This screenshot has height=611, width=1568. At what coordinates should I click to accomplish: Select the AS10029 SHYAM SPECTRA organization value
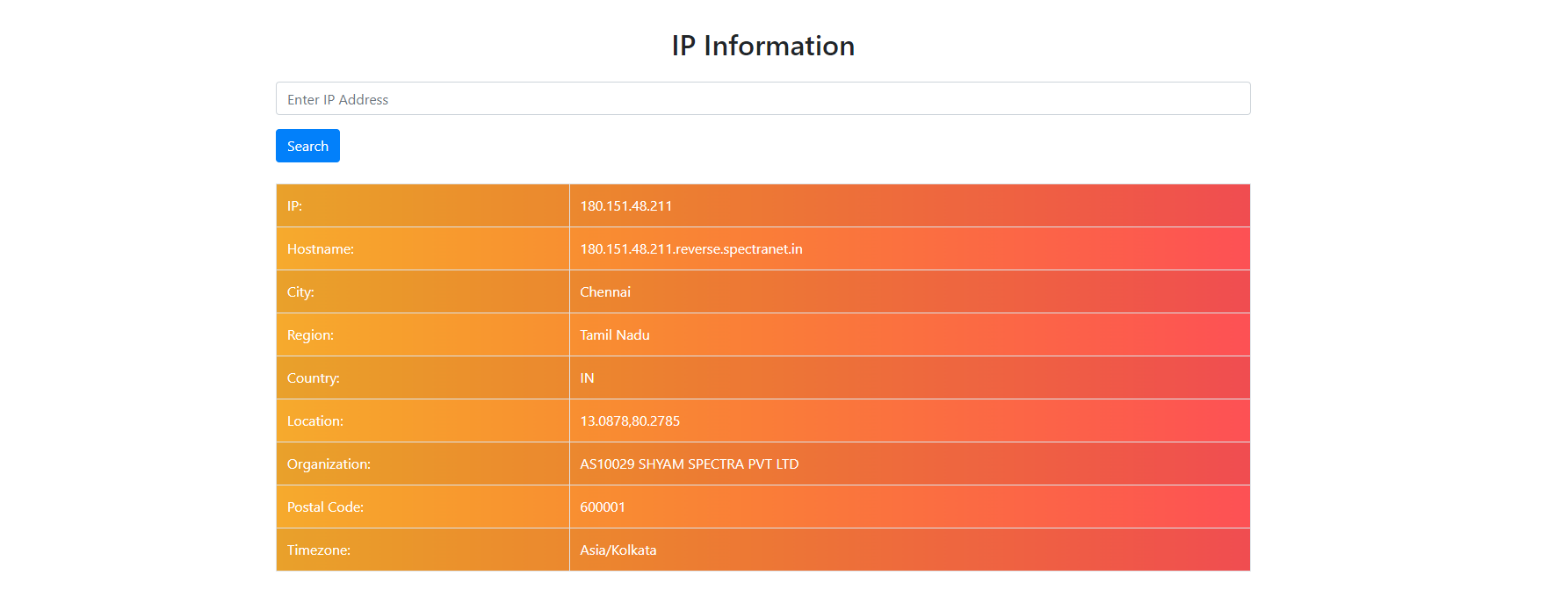point(689,464)
